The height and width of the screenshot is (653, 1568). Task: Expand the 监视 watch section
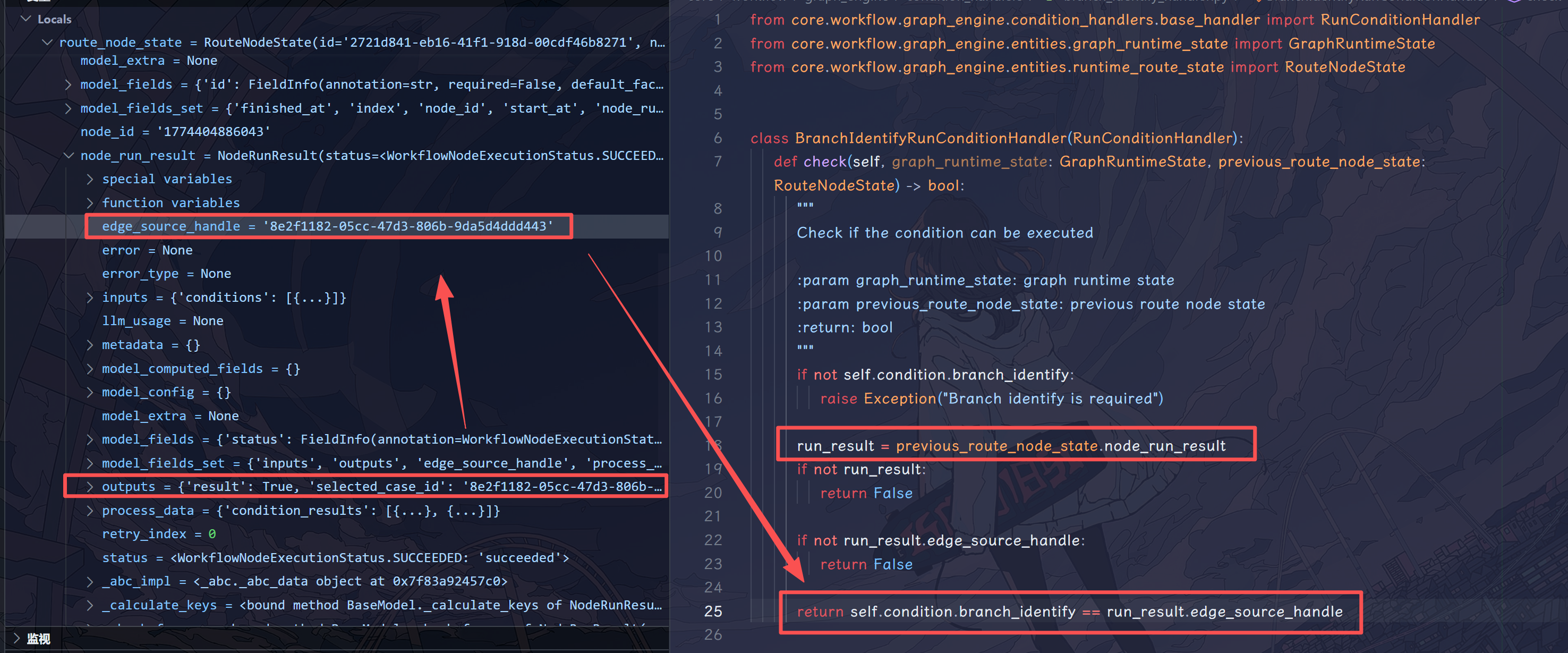16,638
